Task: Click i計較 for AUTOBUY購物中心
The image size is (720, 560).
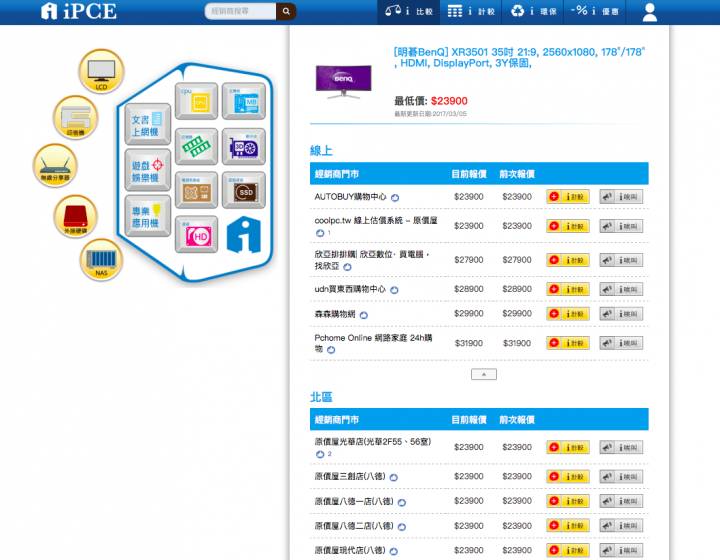Action: pos(568,196)
